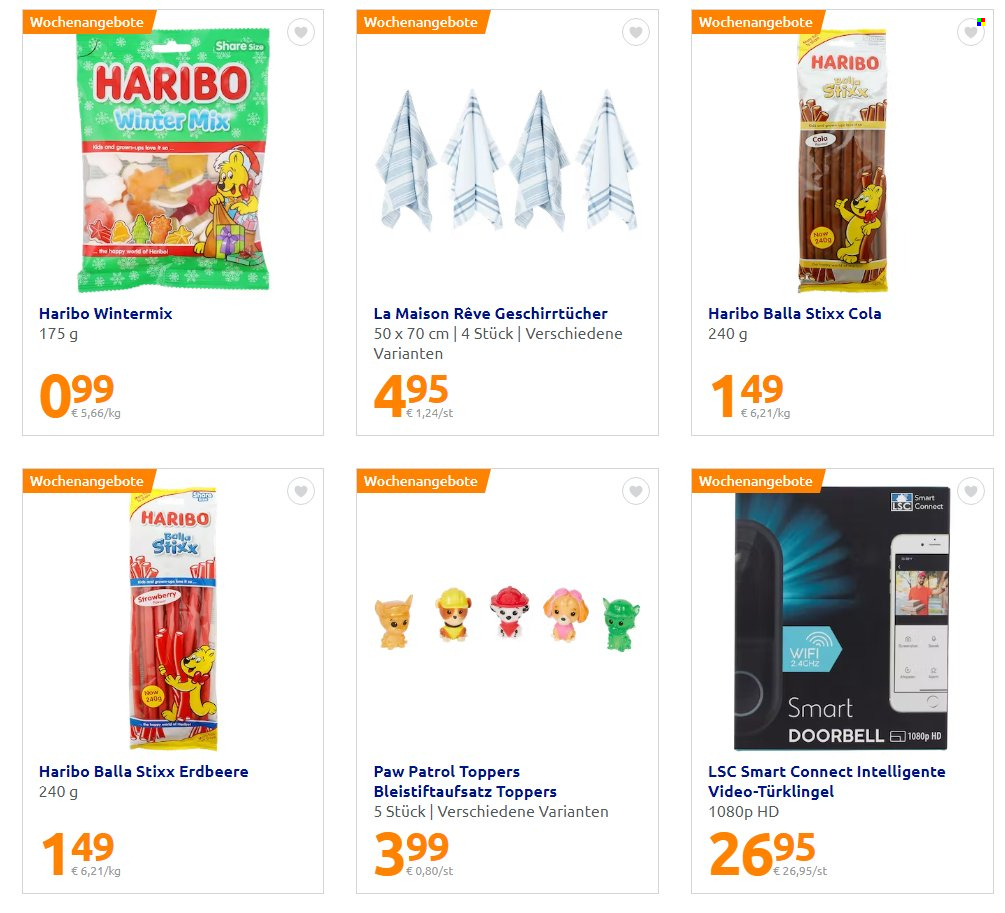
Task: Favorite the Haribo Wintermix with heart icon
Action: pos(301,32)
